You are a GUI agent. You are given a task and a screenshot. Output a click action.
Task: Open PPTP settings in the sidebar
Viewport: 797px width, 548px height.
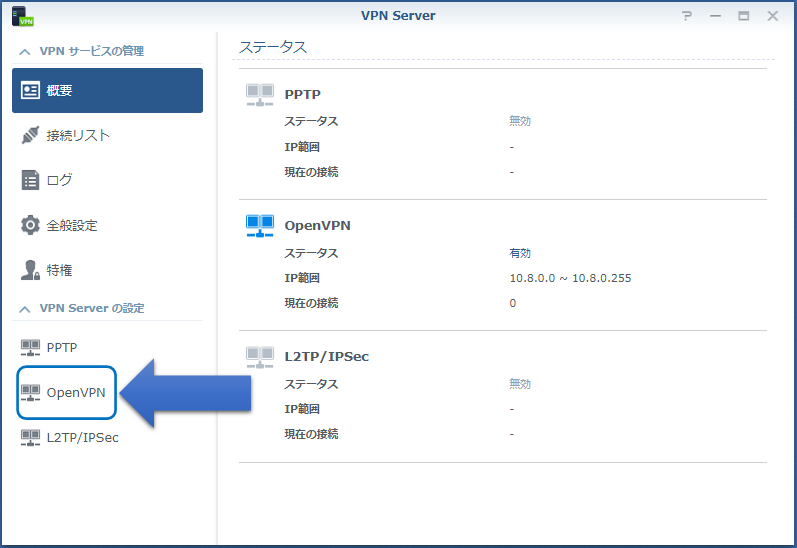click(x=107, y=348)
